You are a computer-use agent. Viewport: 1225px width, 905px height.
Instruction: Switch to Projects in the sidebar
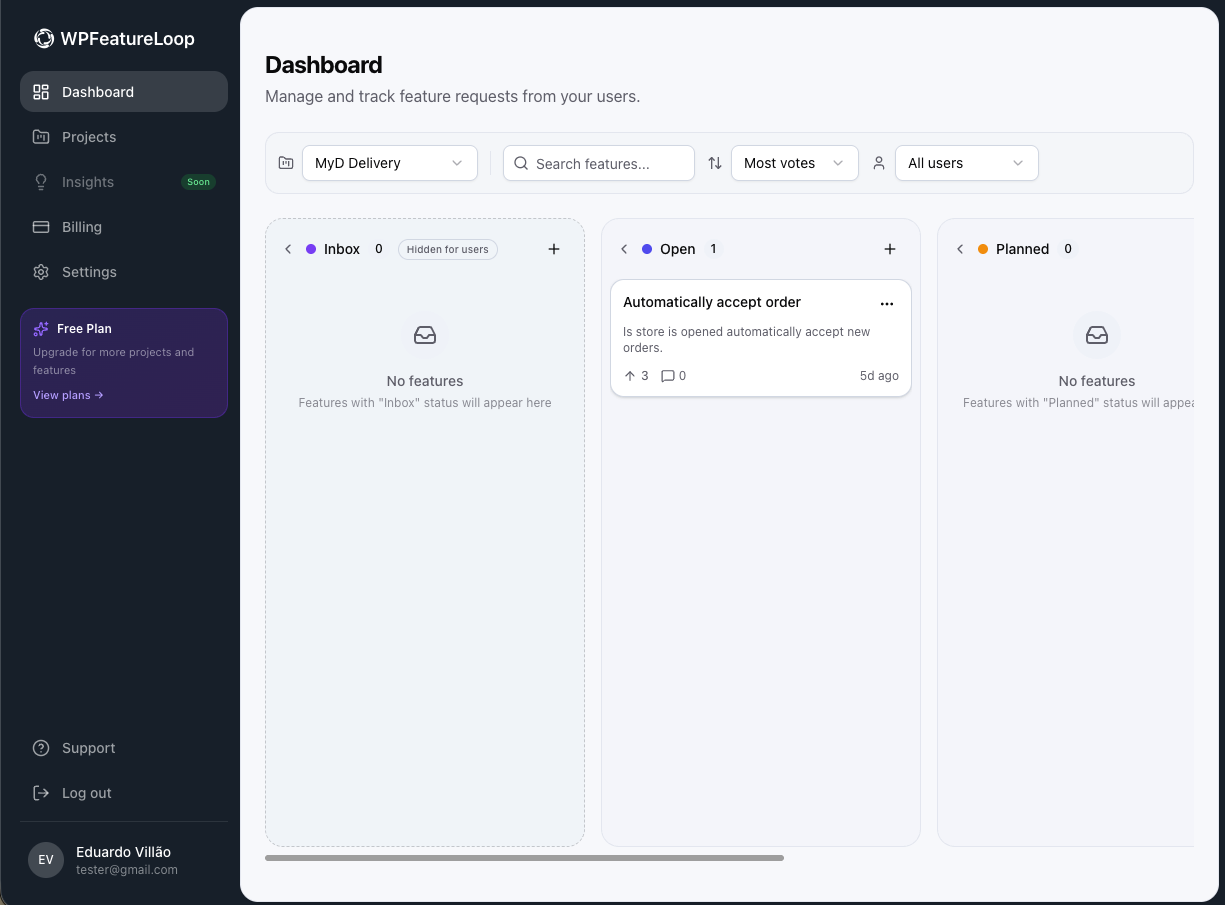[x=89, y=137]
